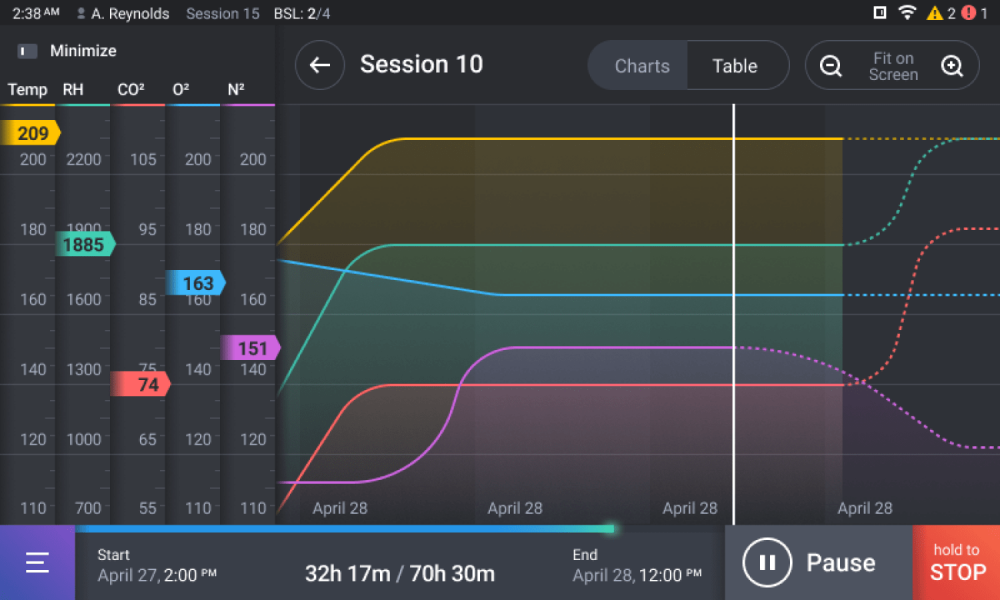Image resolution: width=1000 pixels, height=600 pixels.
Task: Switch to Table view
Action: coord(735,66)
